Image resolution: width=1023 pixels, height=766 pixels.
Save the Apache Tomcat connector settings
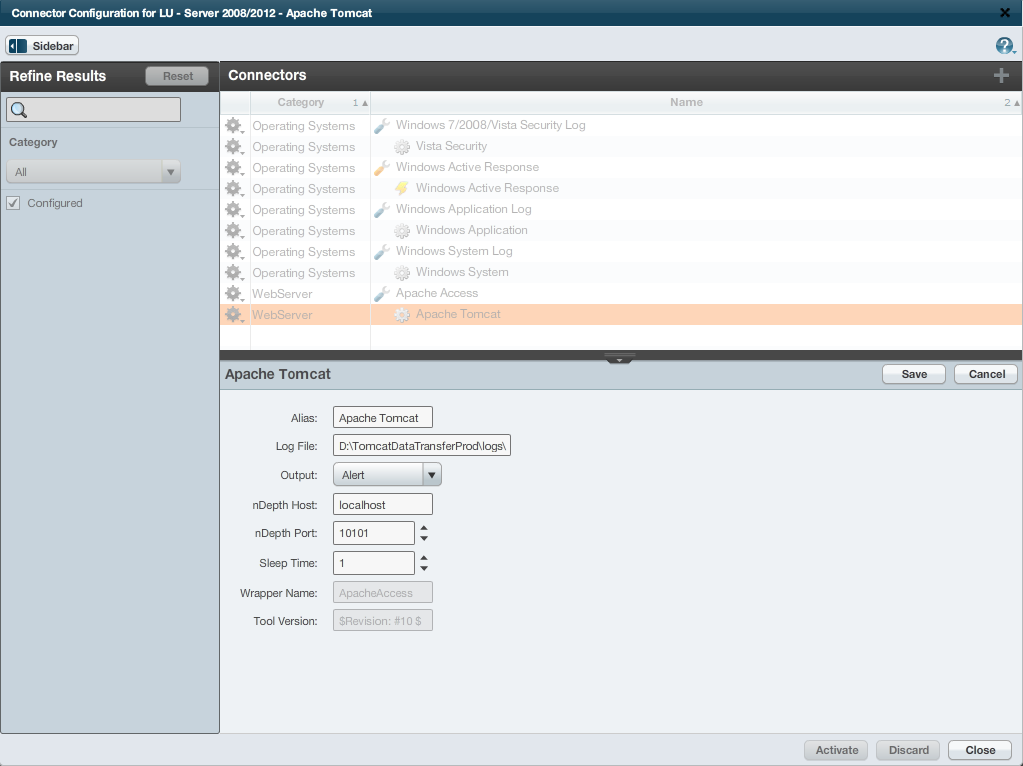pos(913,374)
